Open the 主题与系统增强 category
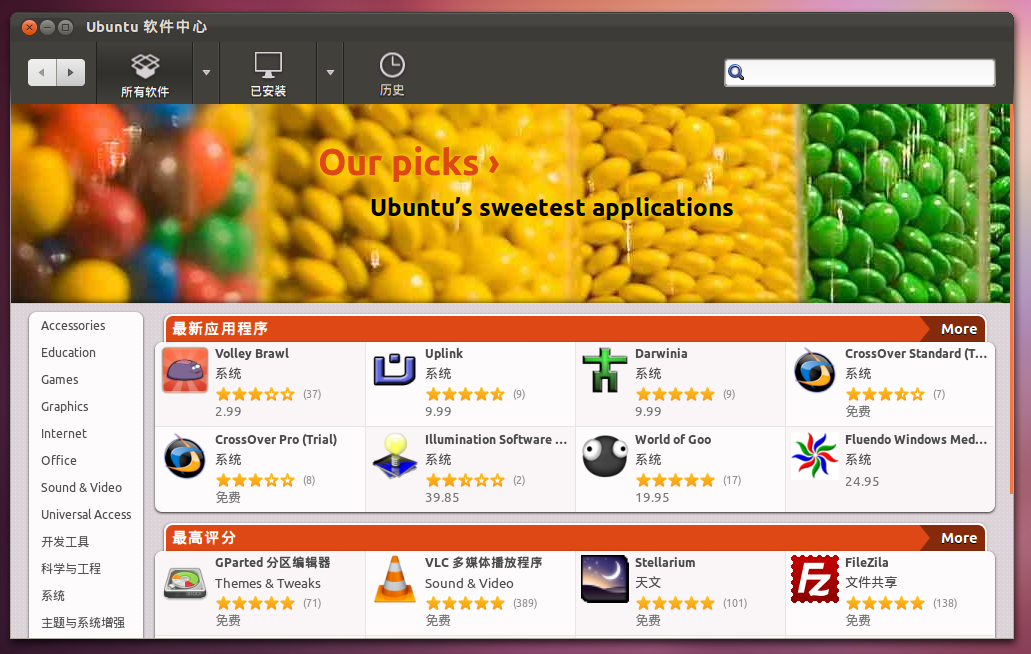Image resolution: width=1031 pixels, height=654 pixels. point(83,622)
